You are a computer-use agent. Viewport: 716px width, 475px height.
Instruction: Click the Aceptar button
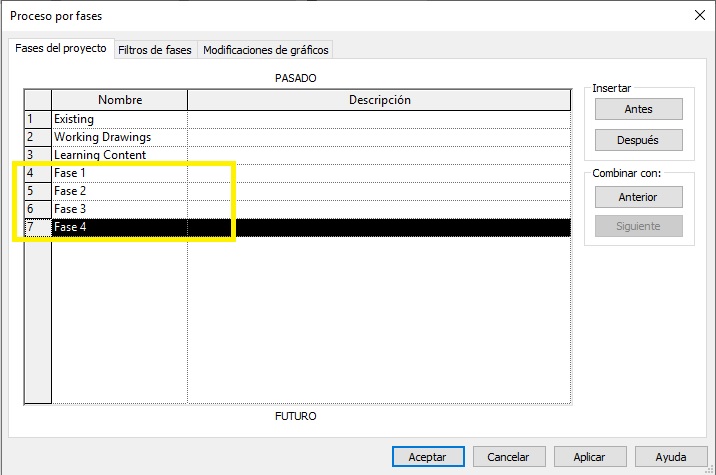coord(428,456)
